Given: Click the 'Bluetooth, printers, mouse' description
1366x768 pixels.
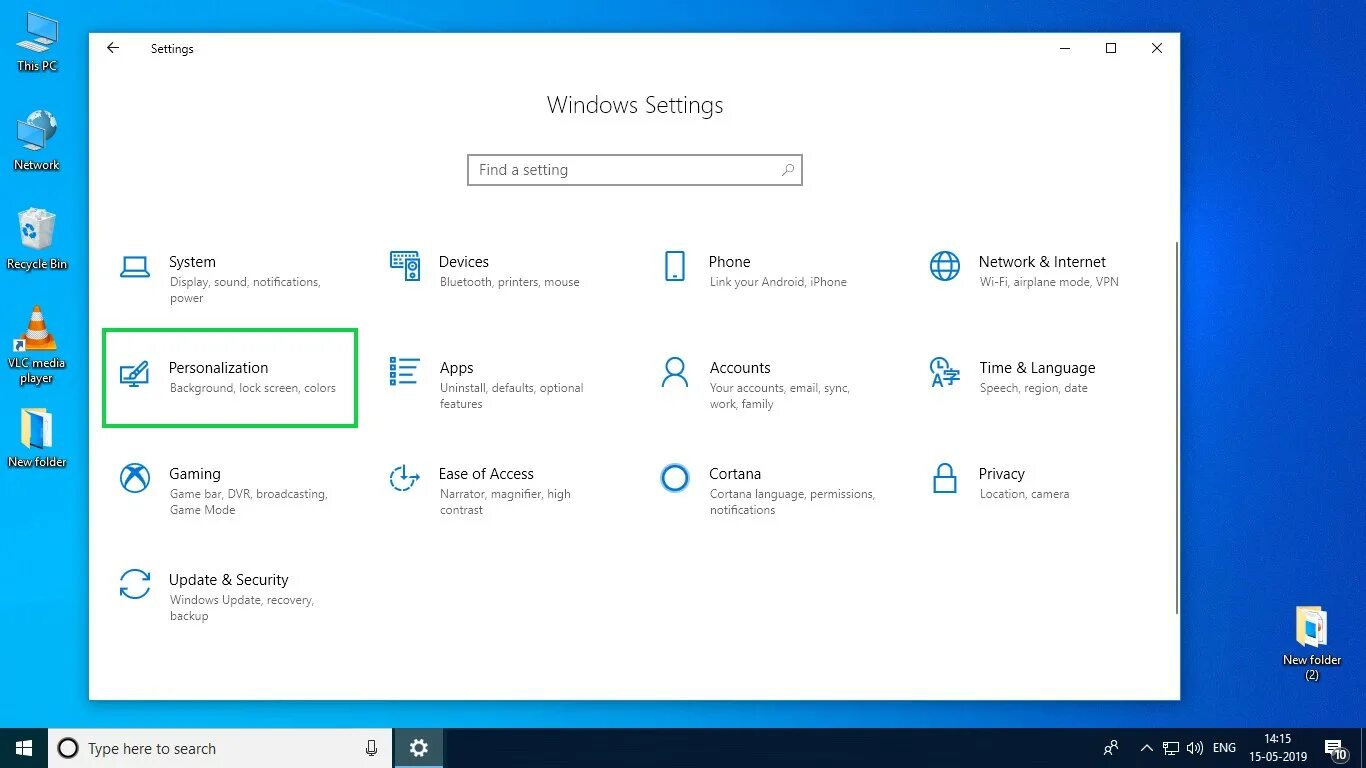Looking at the screenshot, I should tap(509, 282).
